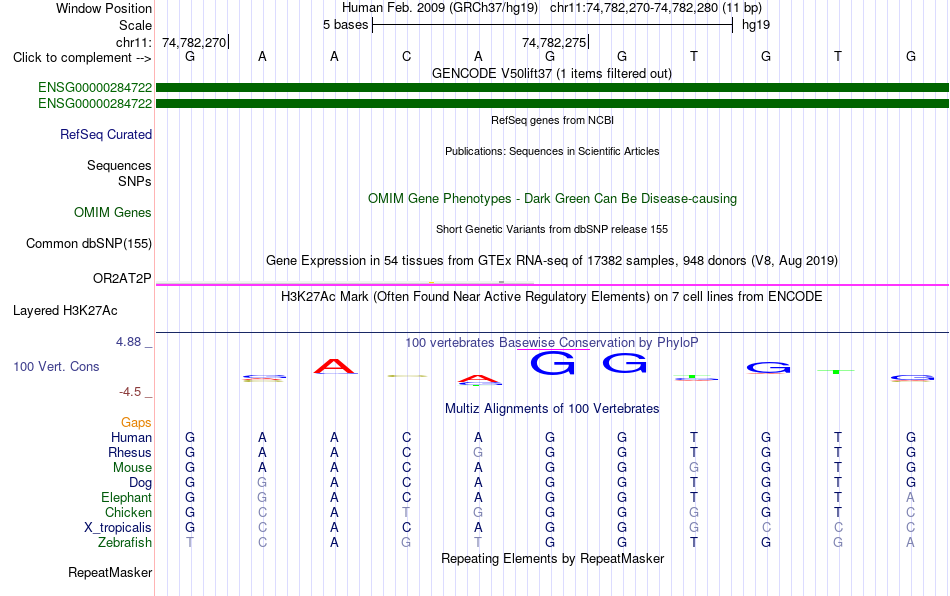Click '100 vertebrates Basewise Conservation by PhyloP' title
Screen dimensions: 950x596
[552, 342]
